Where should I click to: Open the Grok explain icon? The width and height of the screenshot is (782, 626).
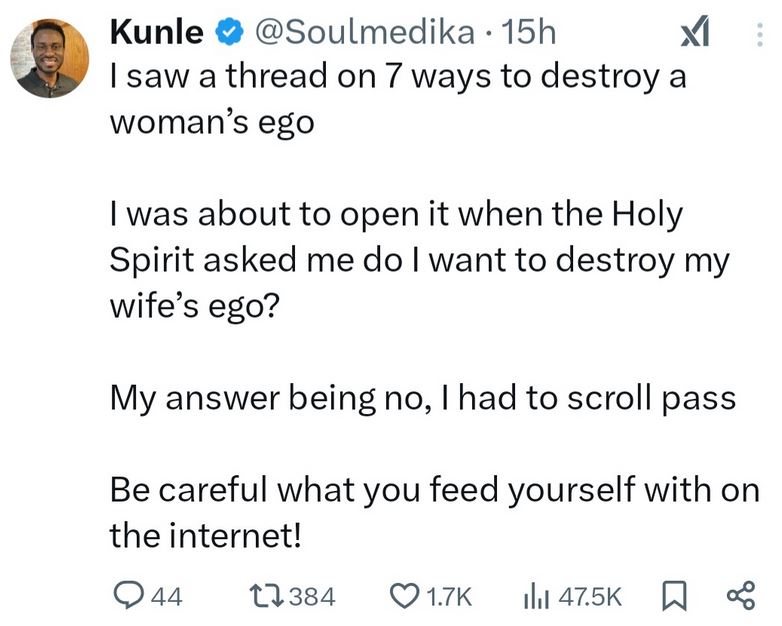click(694, 34)
